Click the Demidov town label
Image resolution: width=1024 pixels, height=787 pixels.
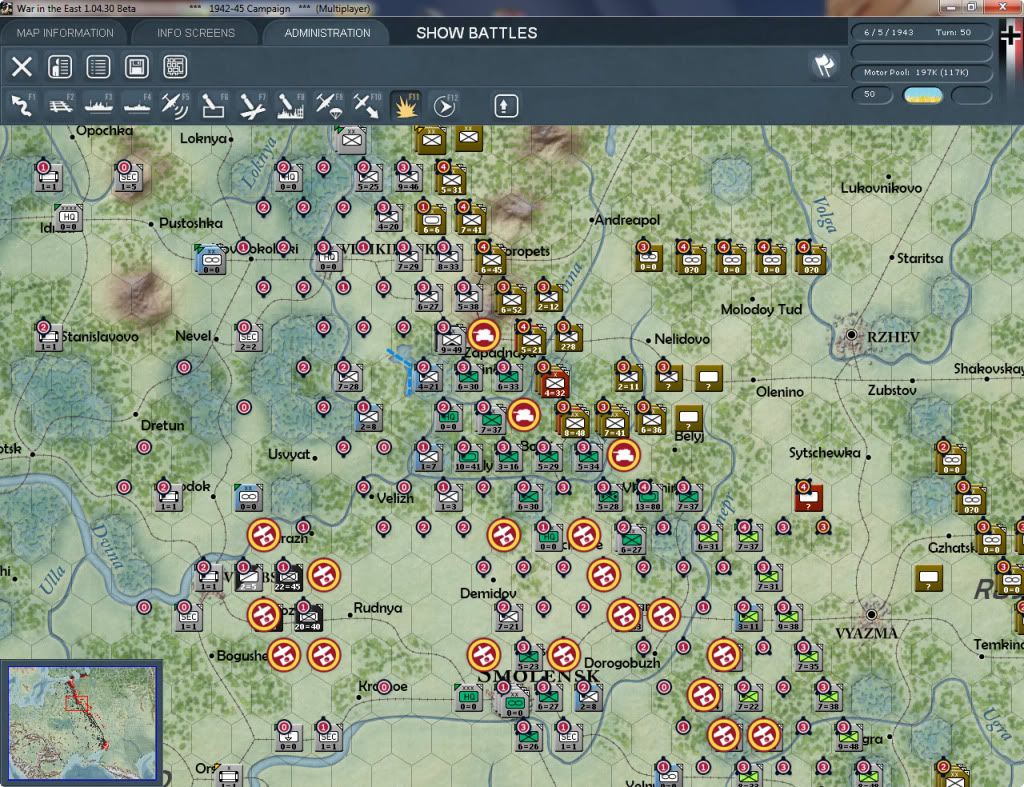tap(488, 594)
